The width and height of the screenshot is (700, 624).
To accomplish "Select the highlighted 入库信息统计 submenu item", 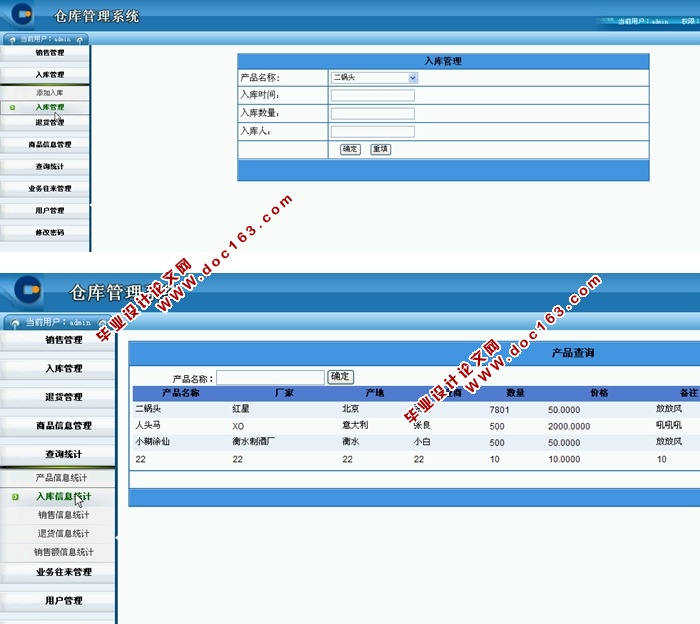I will (x=63, y=496).
